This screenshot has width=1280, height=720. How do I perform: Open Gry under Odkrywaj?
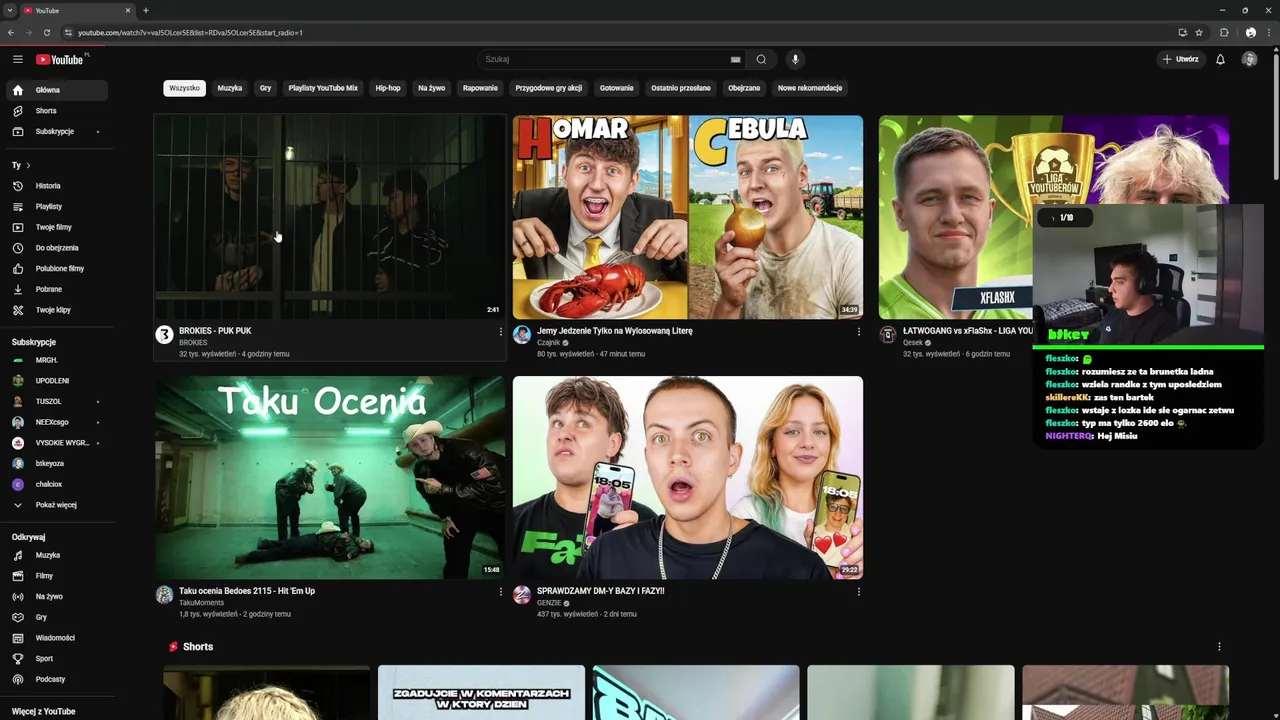57,617
